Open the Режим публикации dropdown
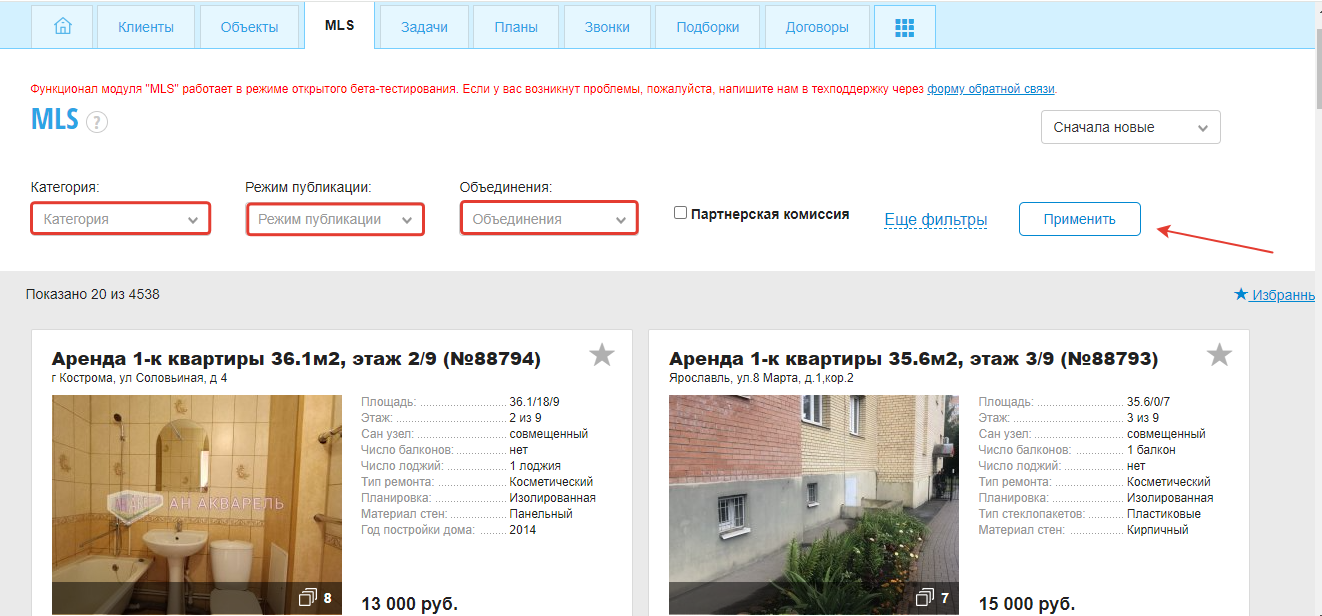Screen dimensions: 1322x616 tap(335, 219)
